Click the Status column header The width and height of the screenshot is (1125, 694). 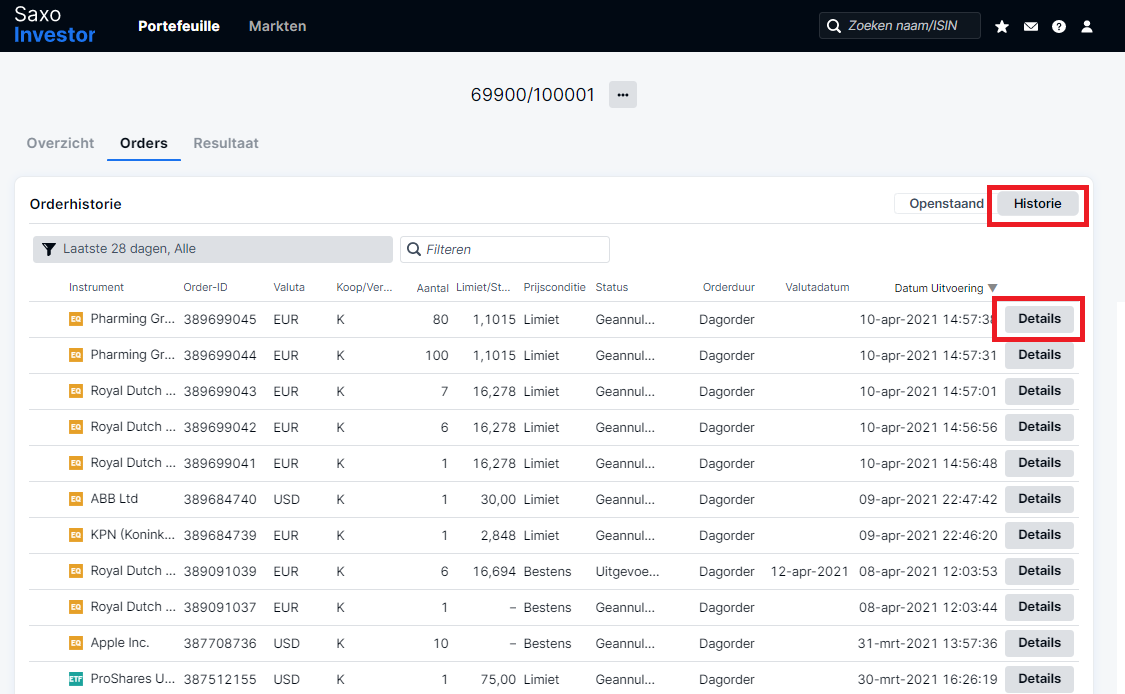(611, 287)
